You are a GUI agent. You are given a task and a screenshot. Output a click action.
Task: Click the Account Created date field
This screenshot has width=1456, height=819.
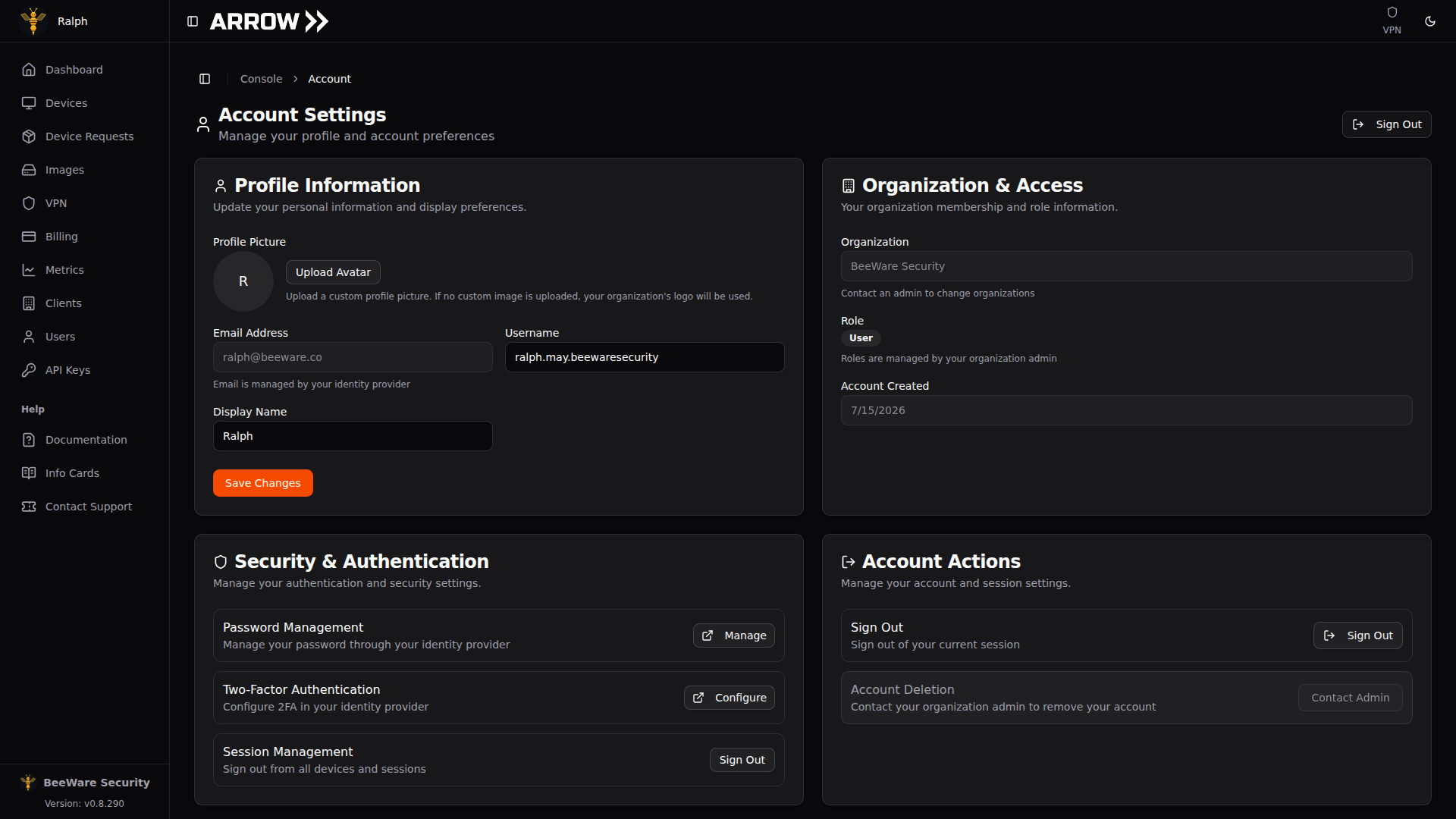click(x=1126, y=410)
